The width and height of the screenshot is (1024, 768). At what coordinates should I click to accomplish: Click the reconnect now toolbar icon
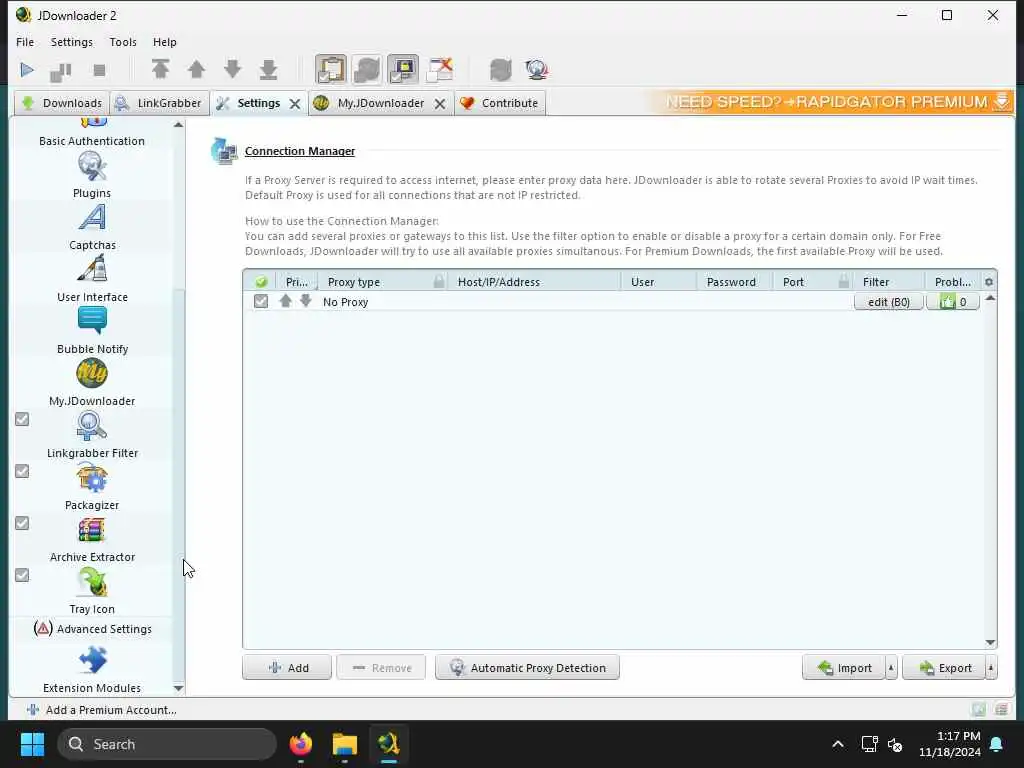pos(501,69)
